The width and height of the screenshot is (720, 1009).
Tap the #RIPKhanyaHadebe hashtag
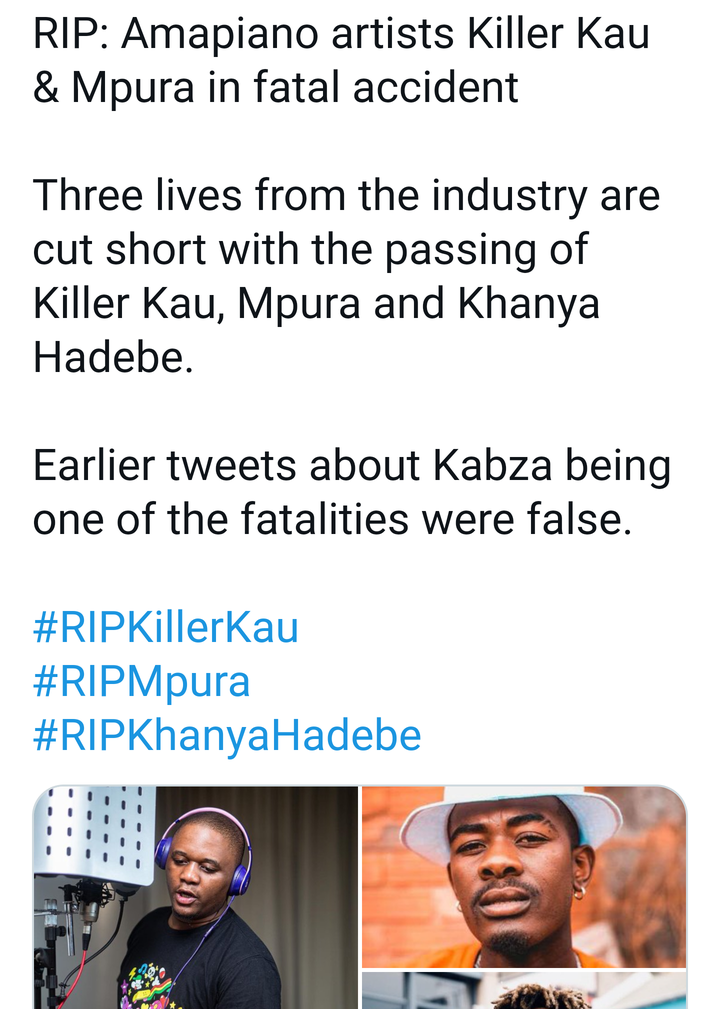(227, 736)
